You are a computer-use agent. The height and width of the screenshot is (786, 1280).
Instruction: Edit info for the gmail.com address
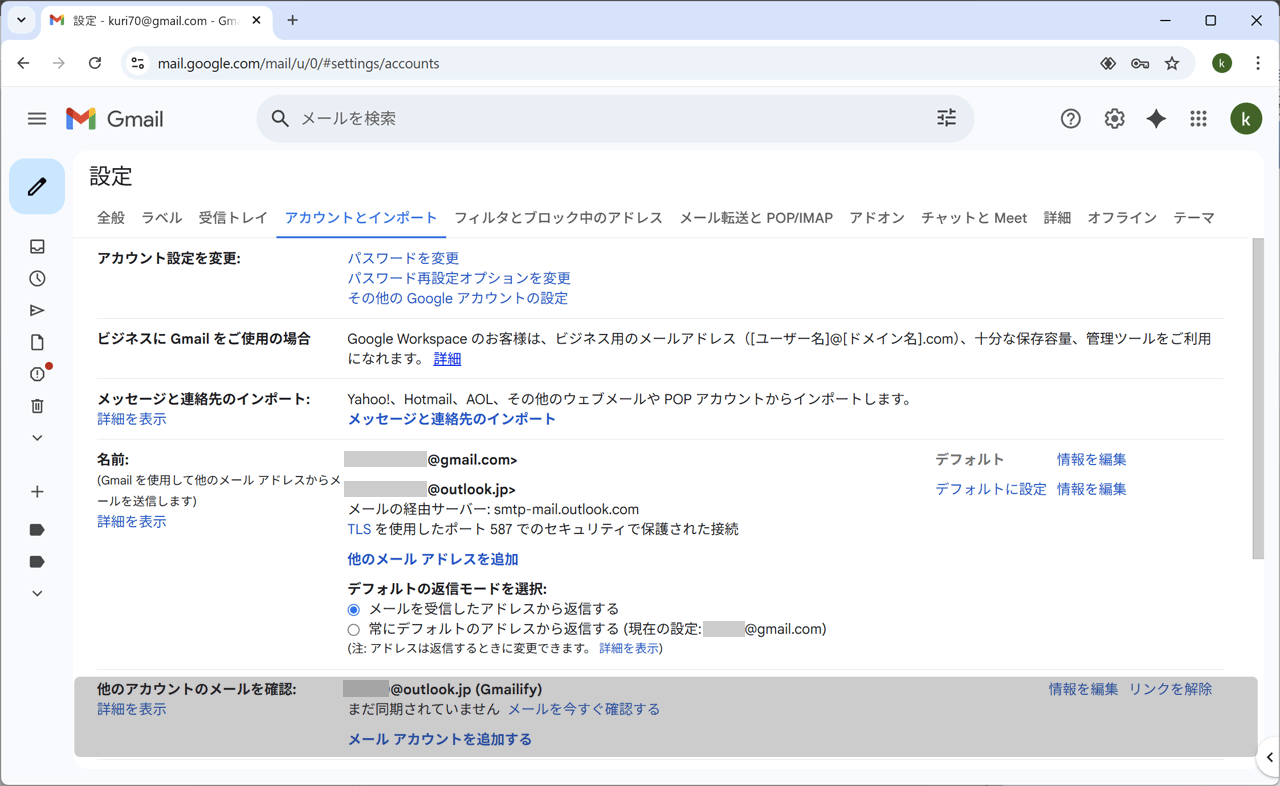click(x=1091, y=459)
